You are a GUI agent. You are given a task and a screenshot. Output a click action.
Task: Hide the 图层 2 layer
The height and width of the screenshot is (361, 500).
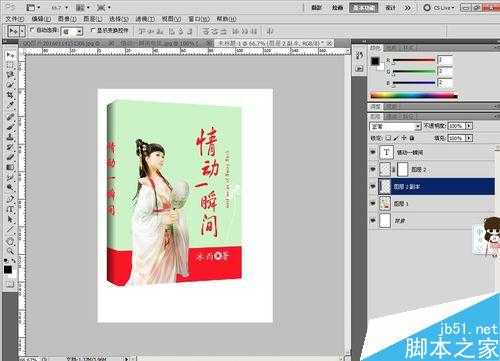(x=373, y=170)
